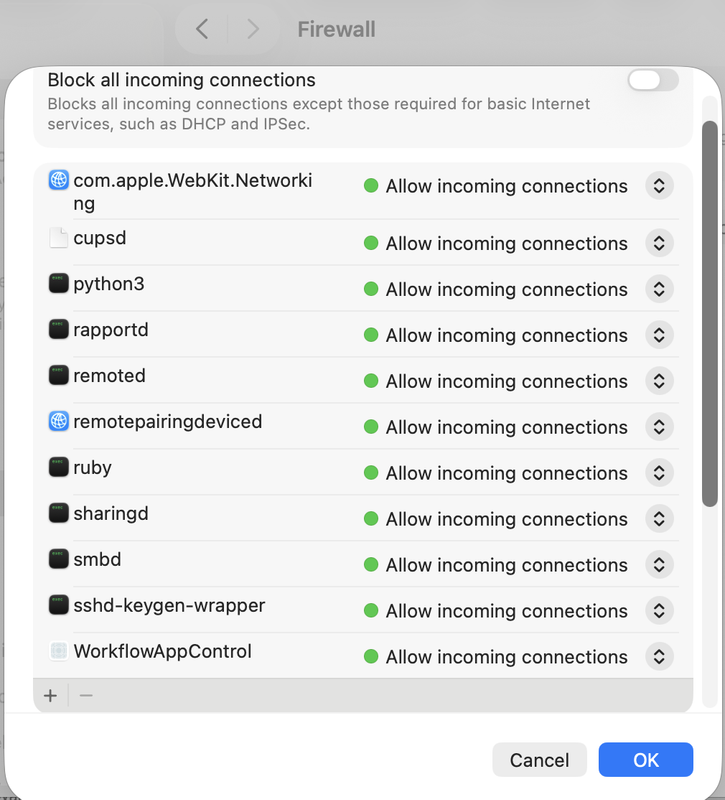The image size is (725, 800).
Task: Click the WorkflowAppControl app icon
Action: point(59,651)
